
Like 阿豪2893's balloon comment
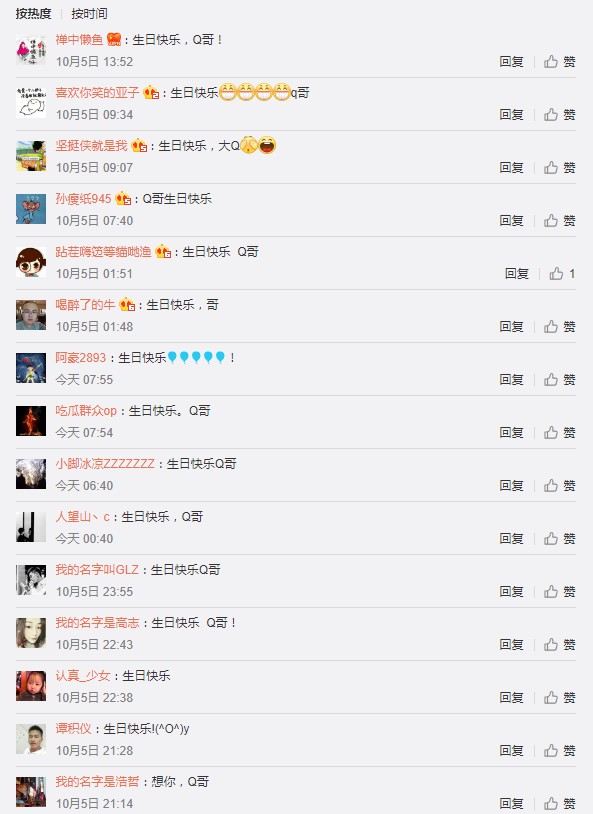click(560, 379)
